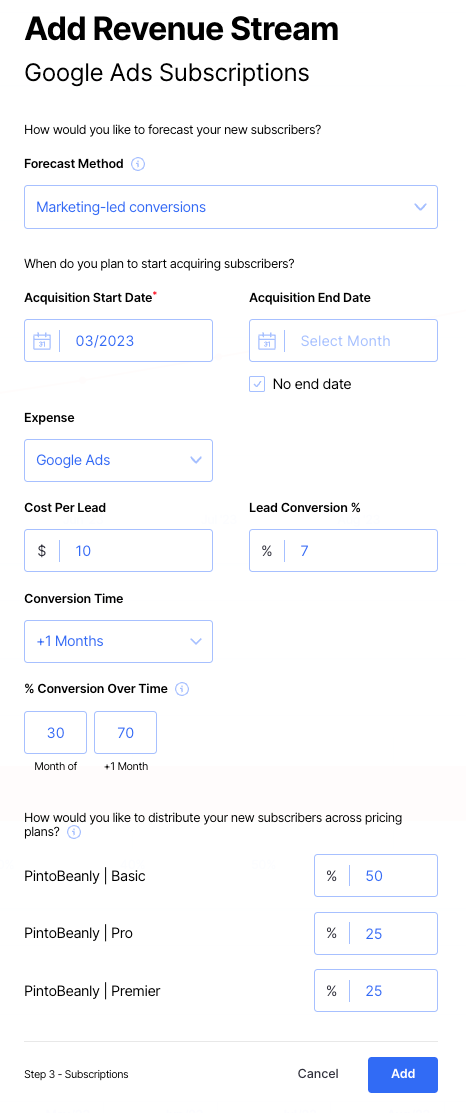Screen dimensions: 466x1113
Task: Click the pricing plans distribution info icon
Action: [x=74, y=832]
